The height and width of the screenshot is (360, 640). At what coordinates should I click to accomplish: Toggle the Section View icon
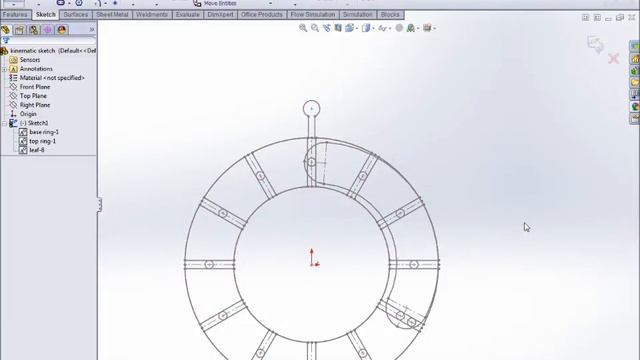pyautogui.click(x=338, y=28)
